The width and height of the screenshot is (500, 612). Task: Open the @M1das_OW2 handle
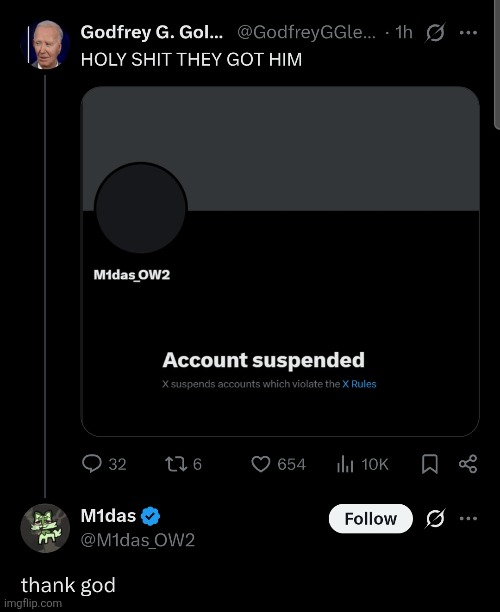(x=137, y=540)
